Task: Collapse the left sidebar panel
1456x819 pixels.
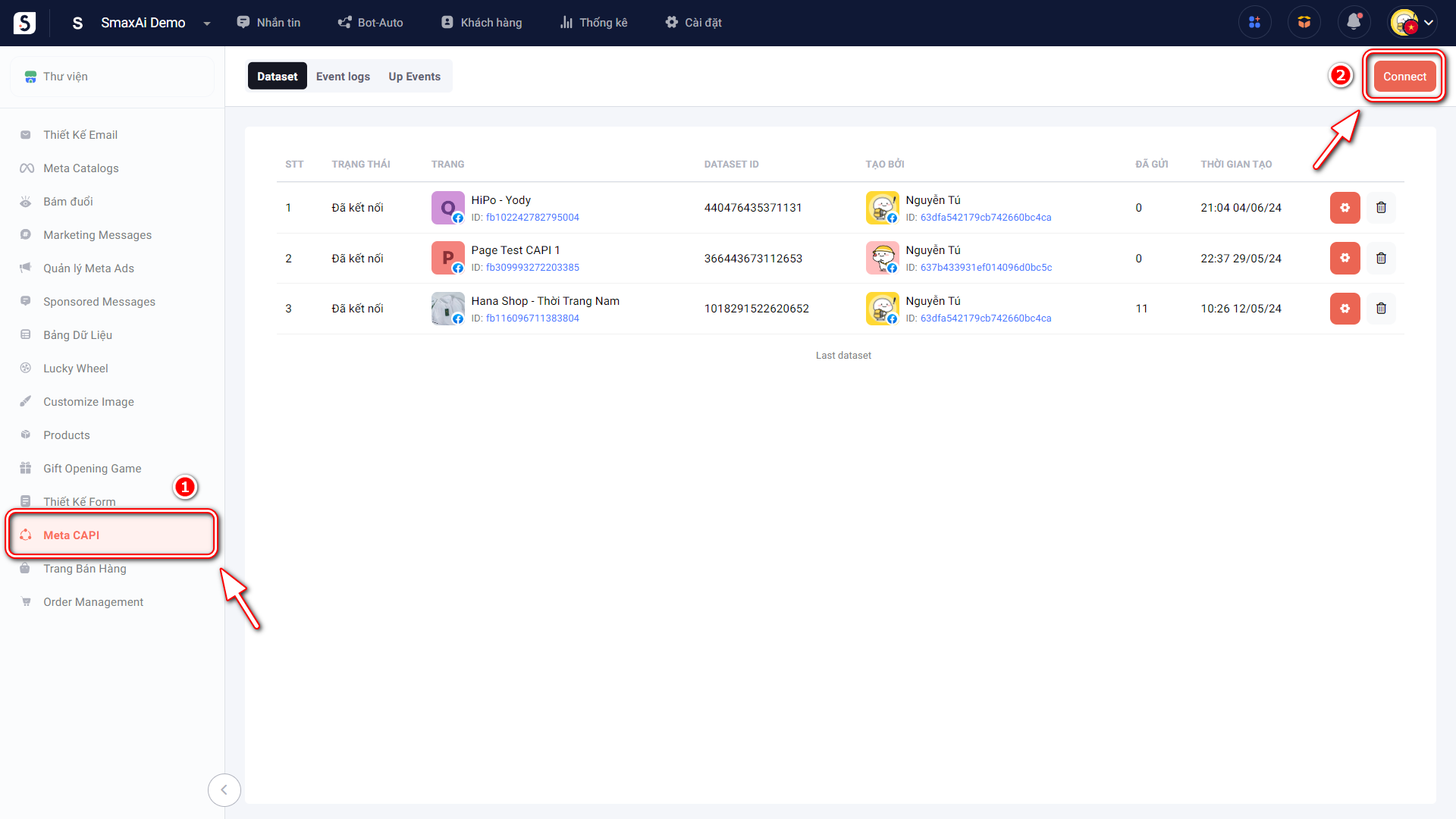Action: 224,790
